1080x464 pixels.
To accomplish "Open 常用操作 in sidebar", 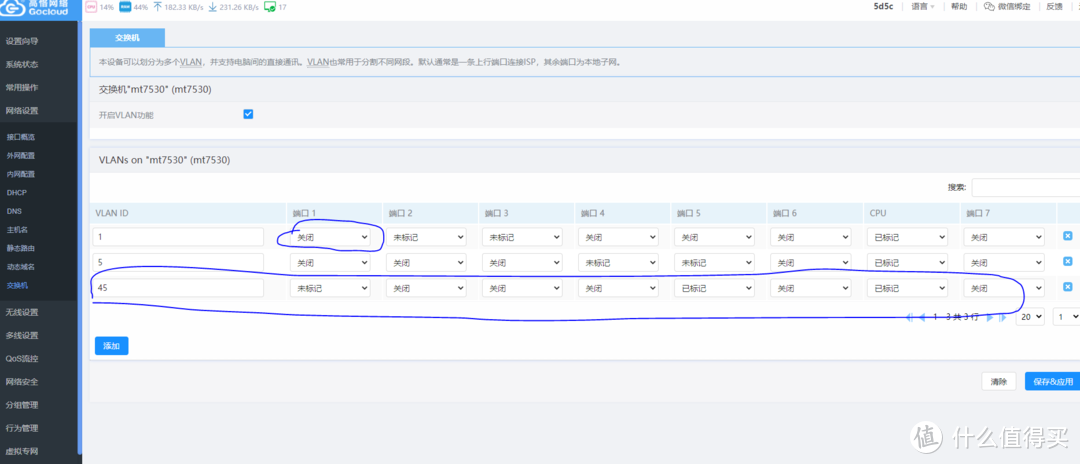I will point(22,88).
